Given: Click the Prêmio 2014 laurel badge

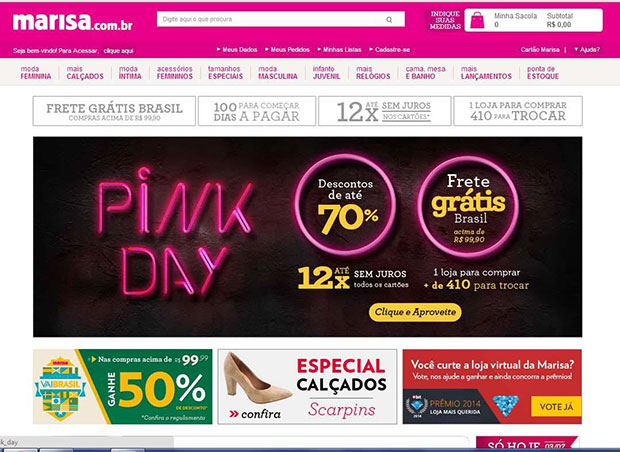Looking at the screenshot, I should (x=417, y=406).
